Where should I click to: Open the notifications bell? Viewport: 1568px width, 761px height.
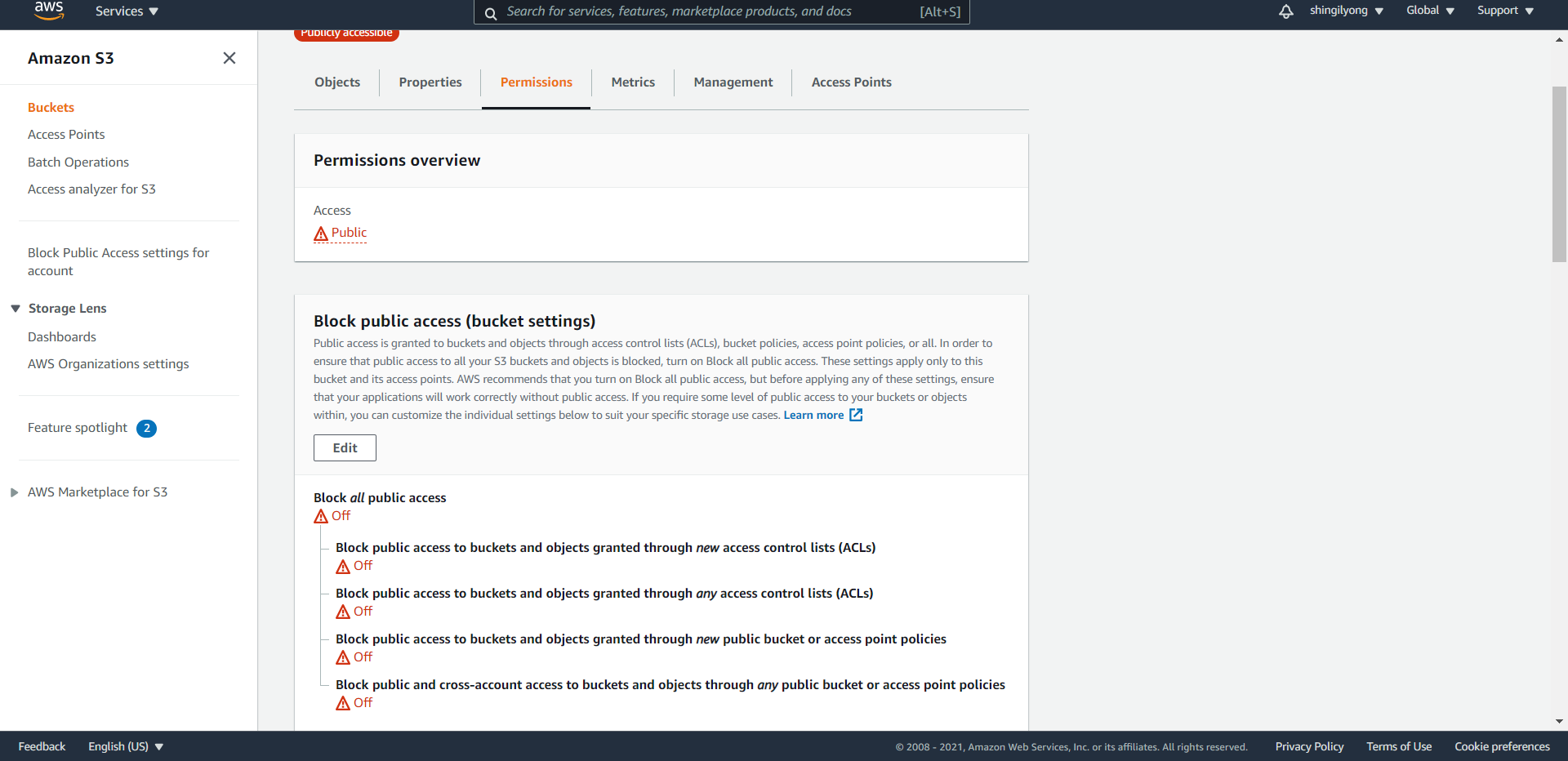[x=1286, y=11]
